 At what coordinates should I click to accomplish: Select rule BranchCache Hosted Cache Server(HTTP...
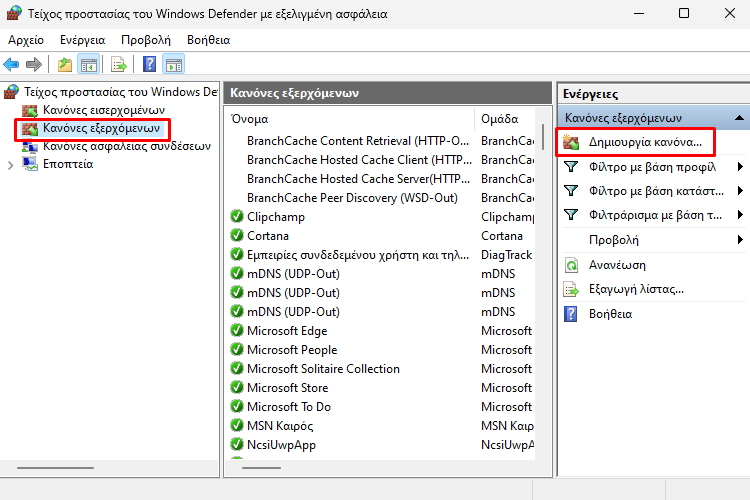[x=359, y=178]
